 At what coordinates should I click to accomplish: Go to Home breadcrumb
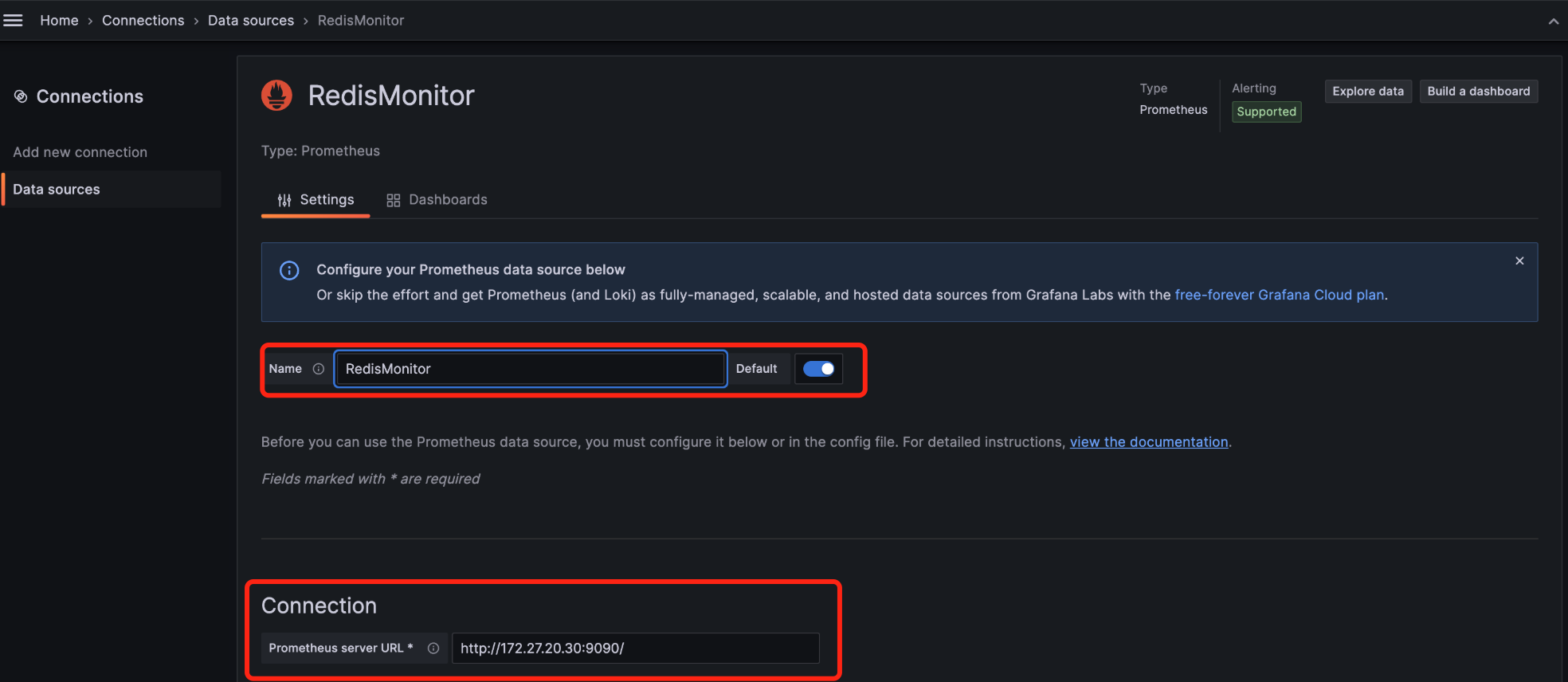(x=59, y=21)
